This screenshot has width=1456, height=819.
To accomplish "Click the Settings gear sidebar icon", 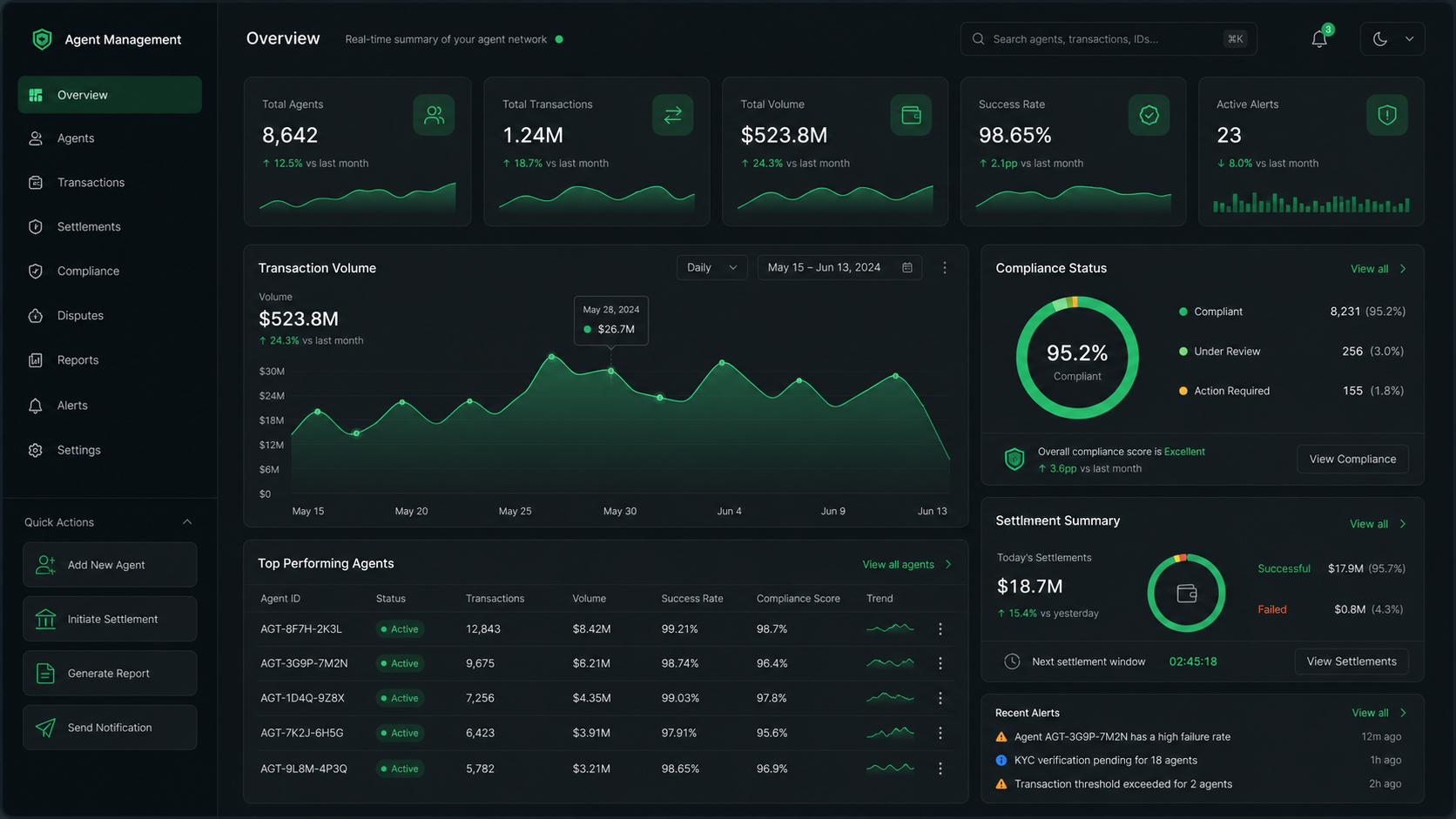I will click(x=36, y=450).
